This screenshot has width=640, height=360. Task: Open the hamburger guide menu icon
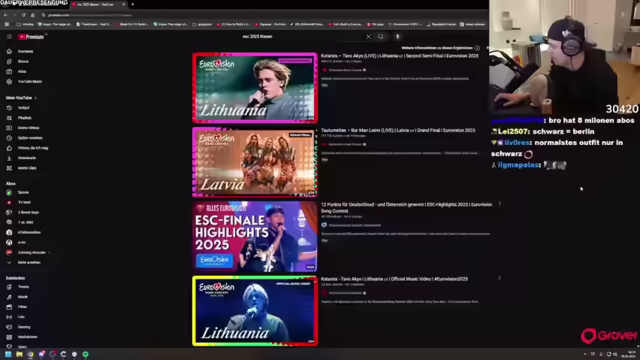click(x=9, y=37)
